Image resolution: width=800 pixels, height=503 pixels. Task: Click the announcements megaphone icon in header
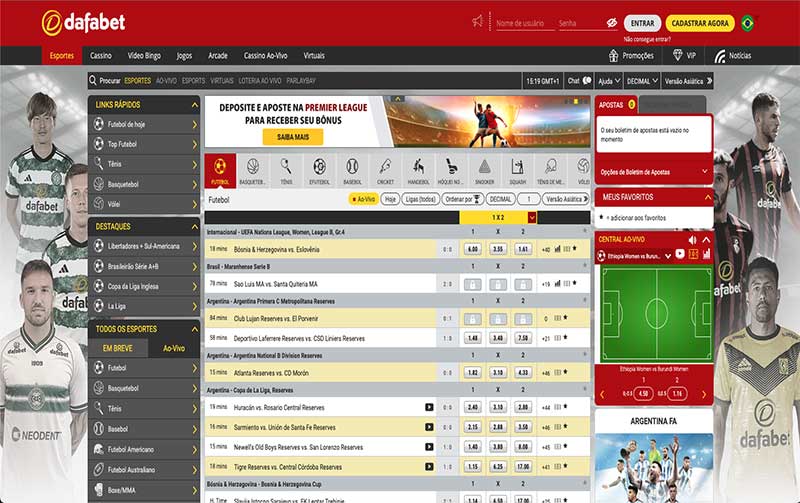pos(477,21)
